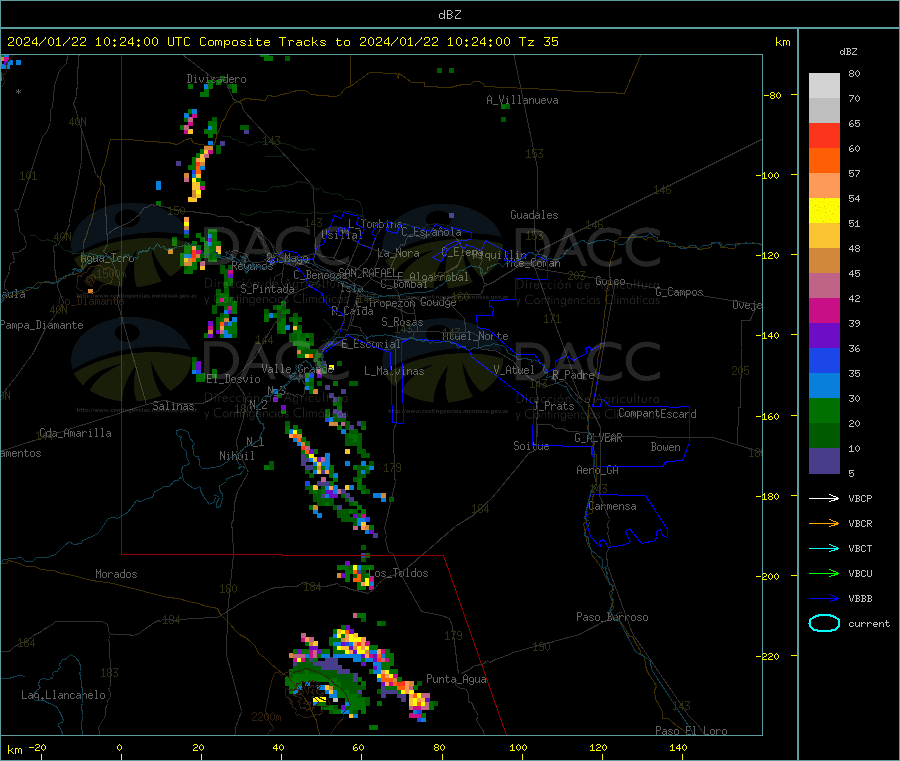
Task: Click the blue VBBB arrow legend icon
Action: coord(824,599)
